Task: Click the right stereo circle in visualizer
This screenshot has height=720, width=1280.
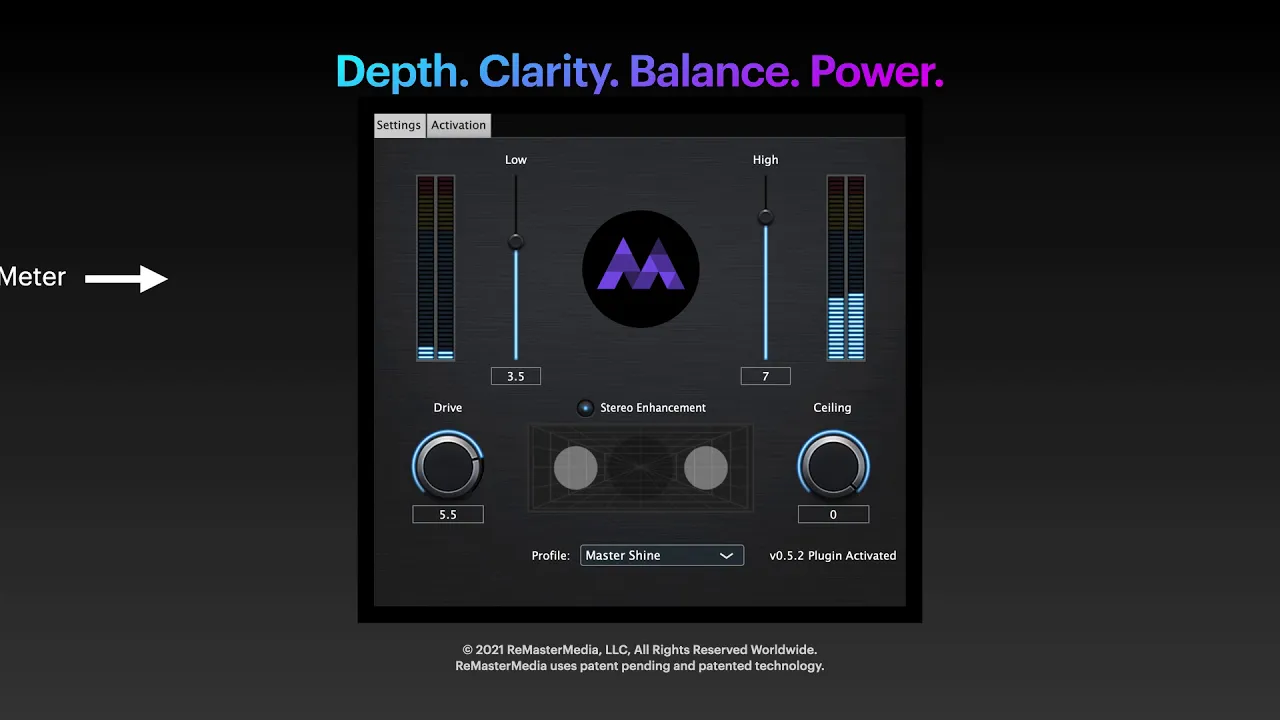Action: pyautogui.click(x=706, y=468)
